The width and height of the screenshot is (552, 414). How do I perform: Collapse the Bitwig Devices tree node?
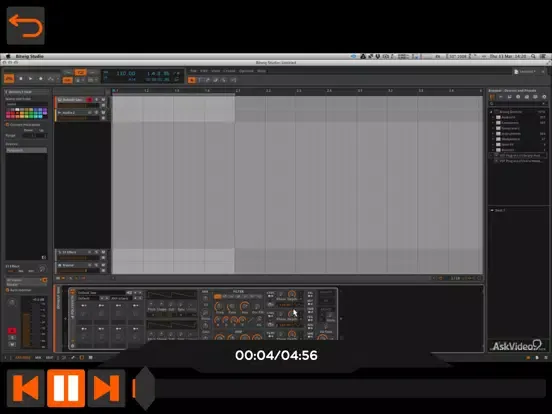coord(492,112)
